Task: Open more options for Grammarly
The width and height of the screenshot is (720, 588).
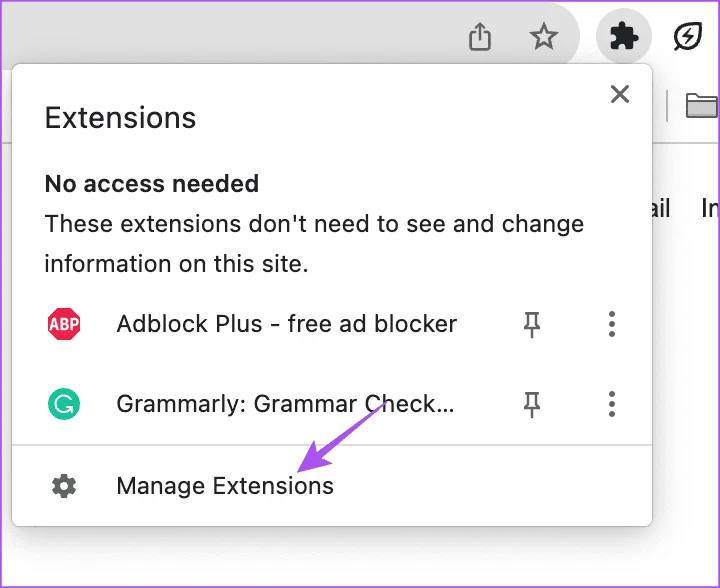Action: 612,404
